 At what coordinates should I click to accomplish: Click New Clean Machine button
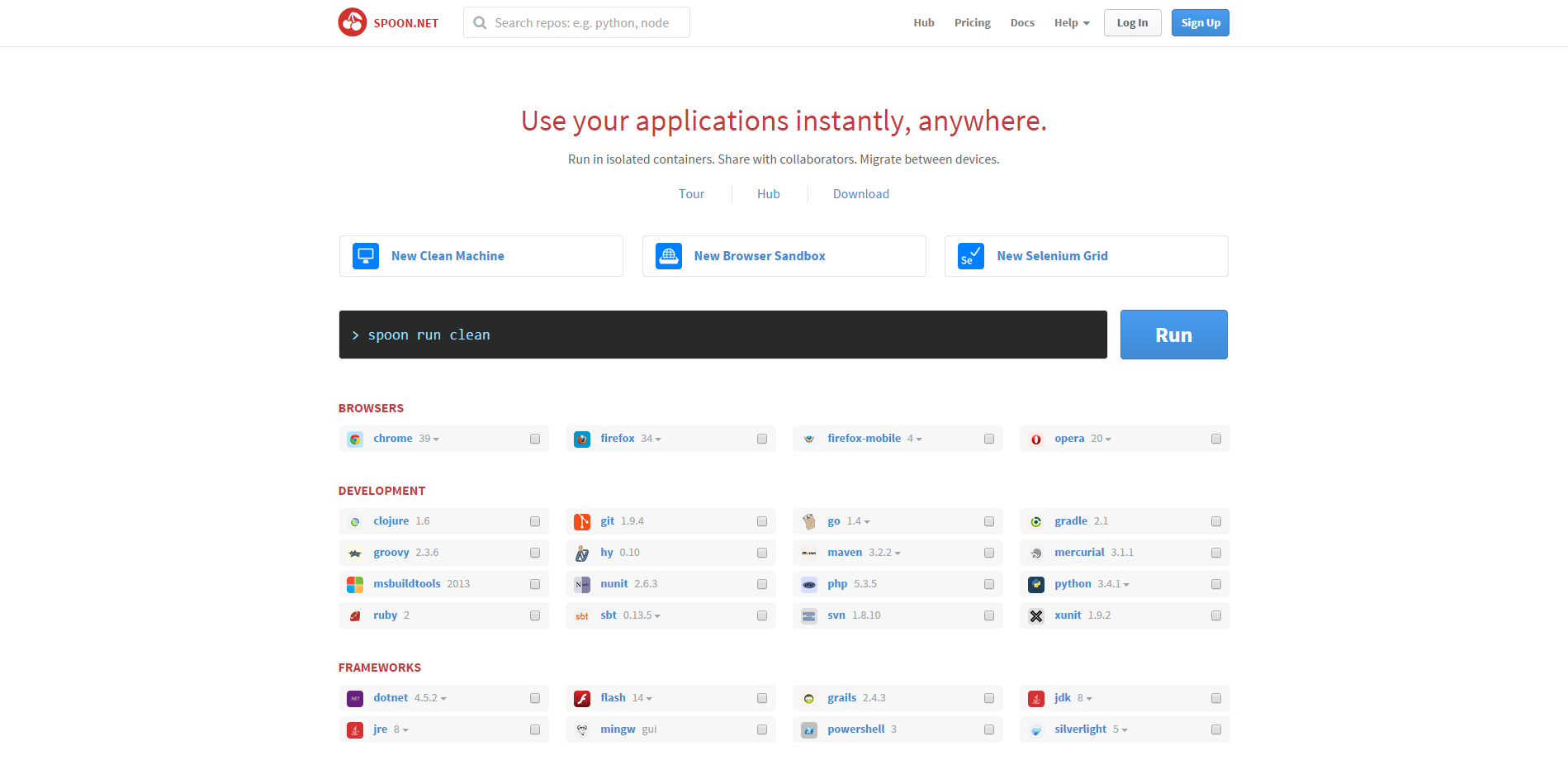pyautogui.click(x=481, y=256)
